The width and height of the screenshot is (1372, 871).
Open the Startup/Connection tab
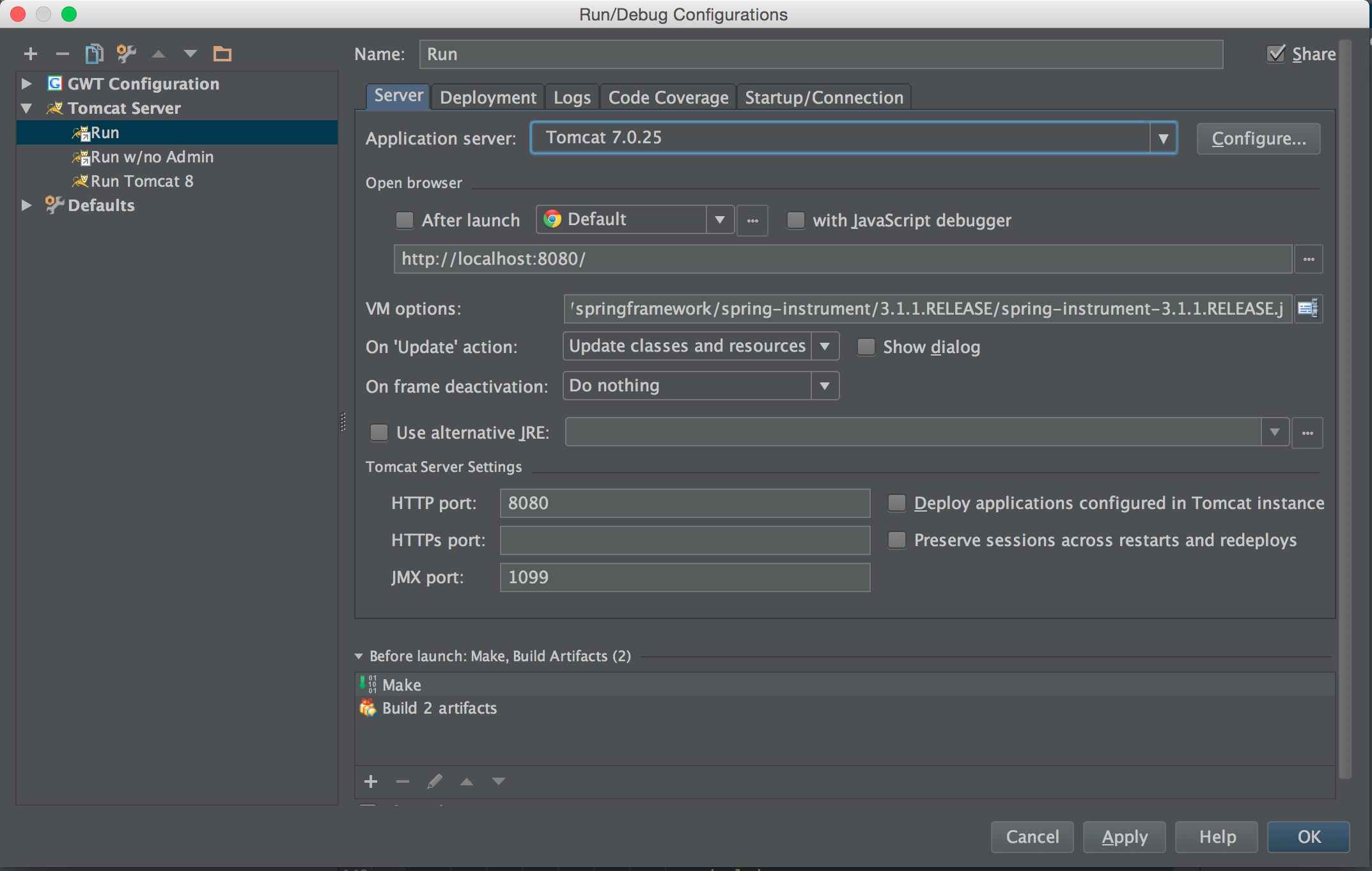point(823,98)
